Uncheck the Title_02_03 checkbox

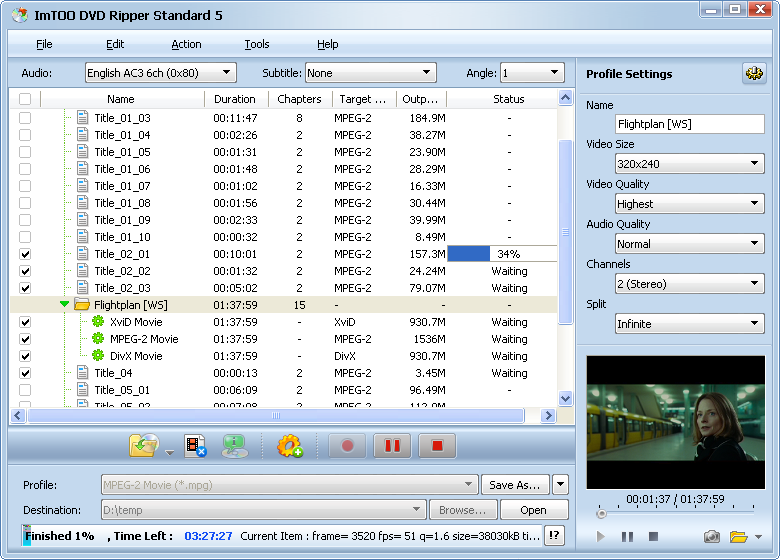[x=25, y=288]
